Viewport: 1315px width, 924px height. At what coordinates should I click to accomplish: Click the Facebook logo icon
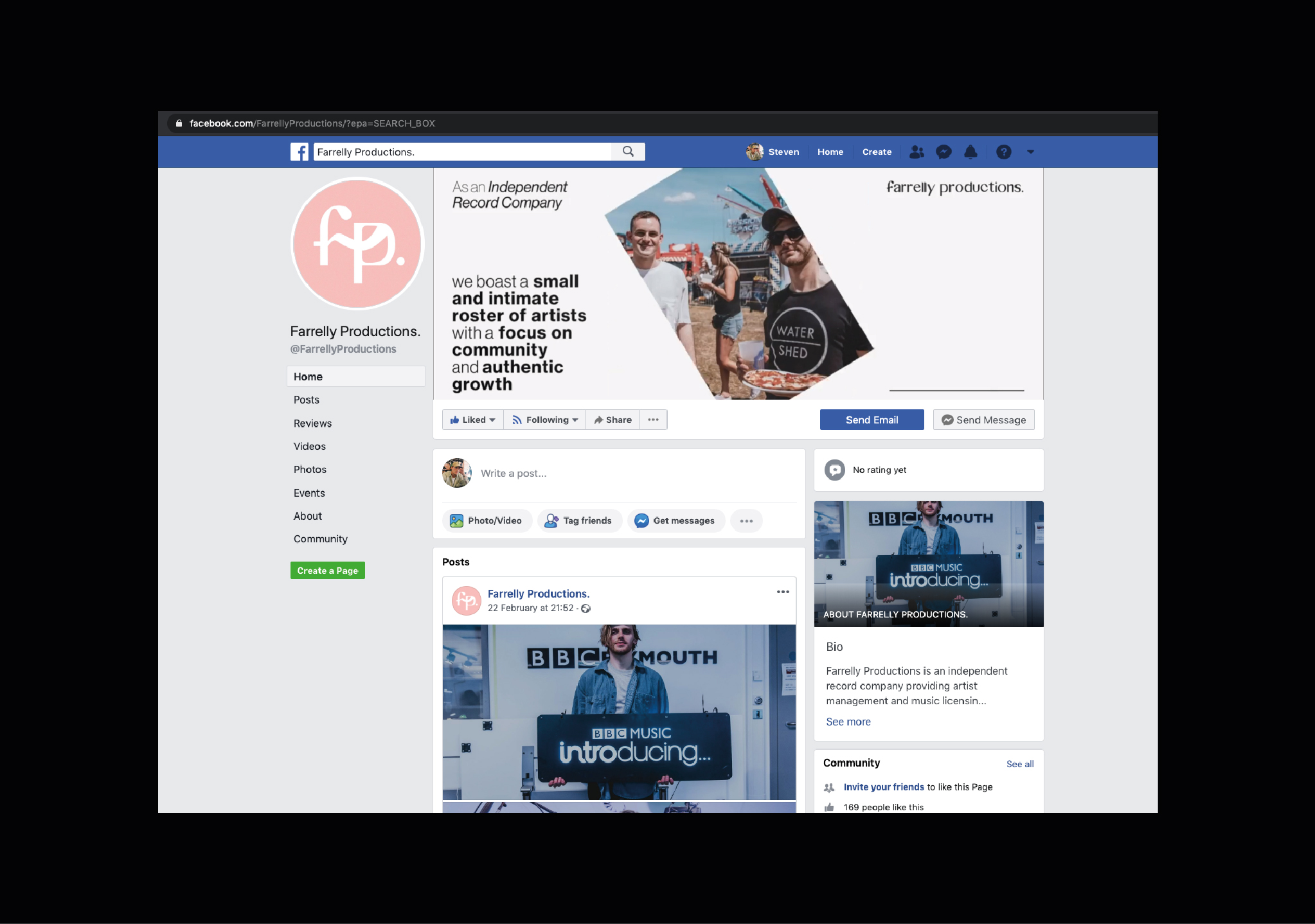tap(300, 152)
